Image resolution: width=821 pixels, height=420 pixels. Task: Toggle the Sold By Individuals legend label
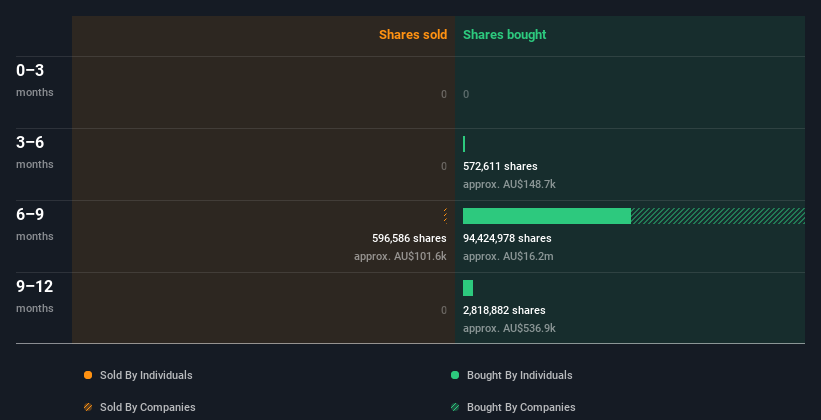[x=146, y=375]
